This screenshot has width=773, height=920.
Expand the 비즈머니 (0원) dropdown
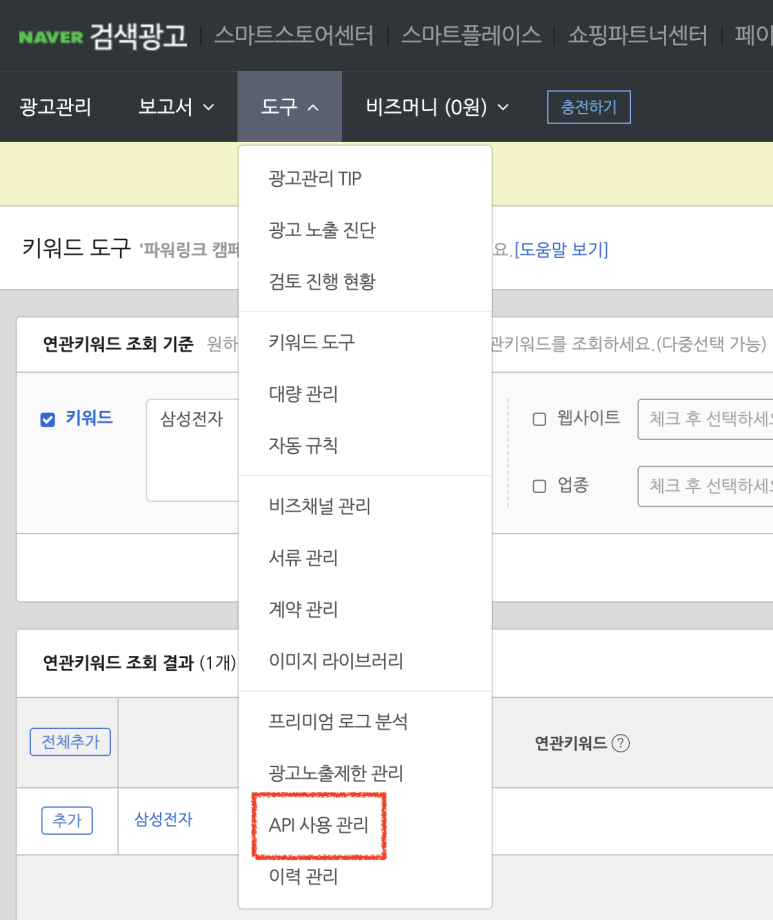pyautogui.click(x=437, y=107)
